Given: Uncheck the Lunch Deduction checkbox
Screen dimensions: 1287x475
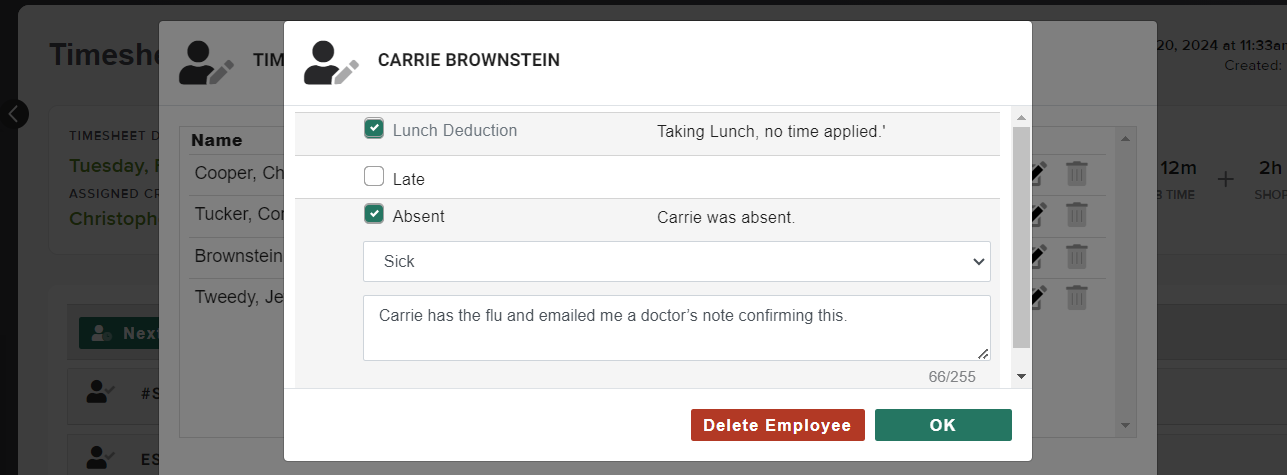Looking at the screenshot, I should pos(374,129).
